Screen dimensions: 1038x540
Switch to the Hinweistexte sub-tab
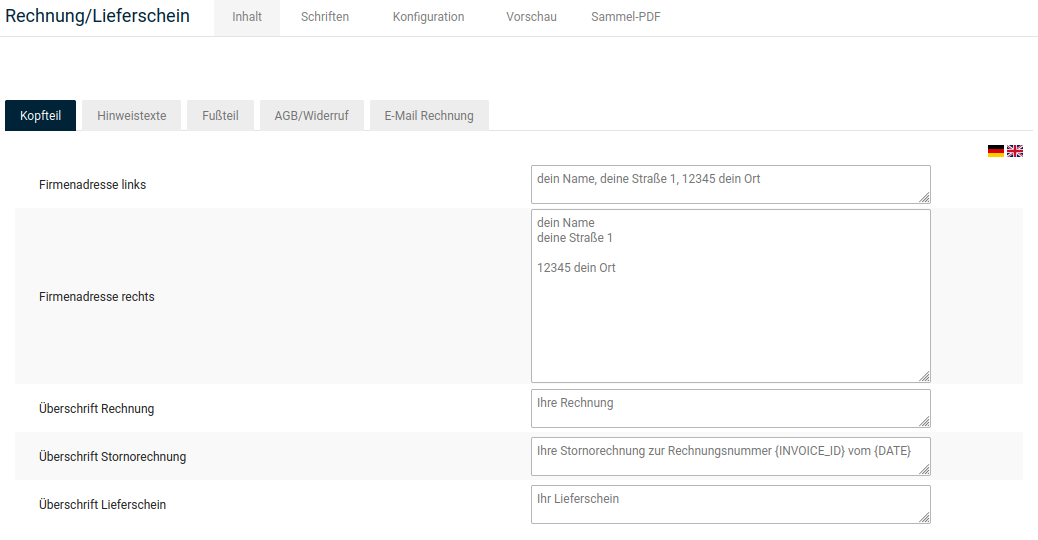click(132, 116)
